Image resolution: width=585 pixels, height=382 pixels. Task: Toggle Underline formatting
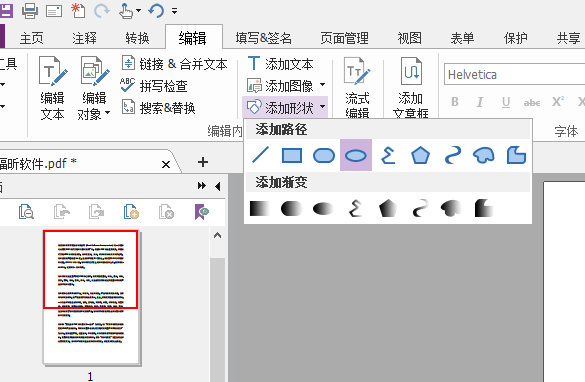click(506, 102)
